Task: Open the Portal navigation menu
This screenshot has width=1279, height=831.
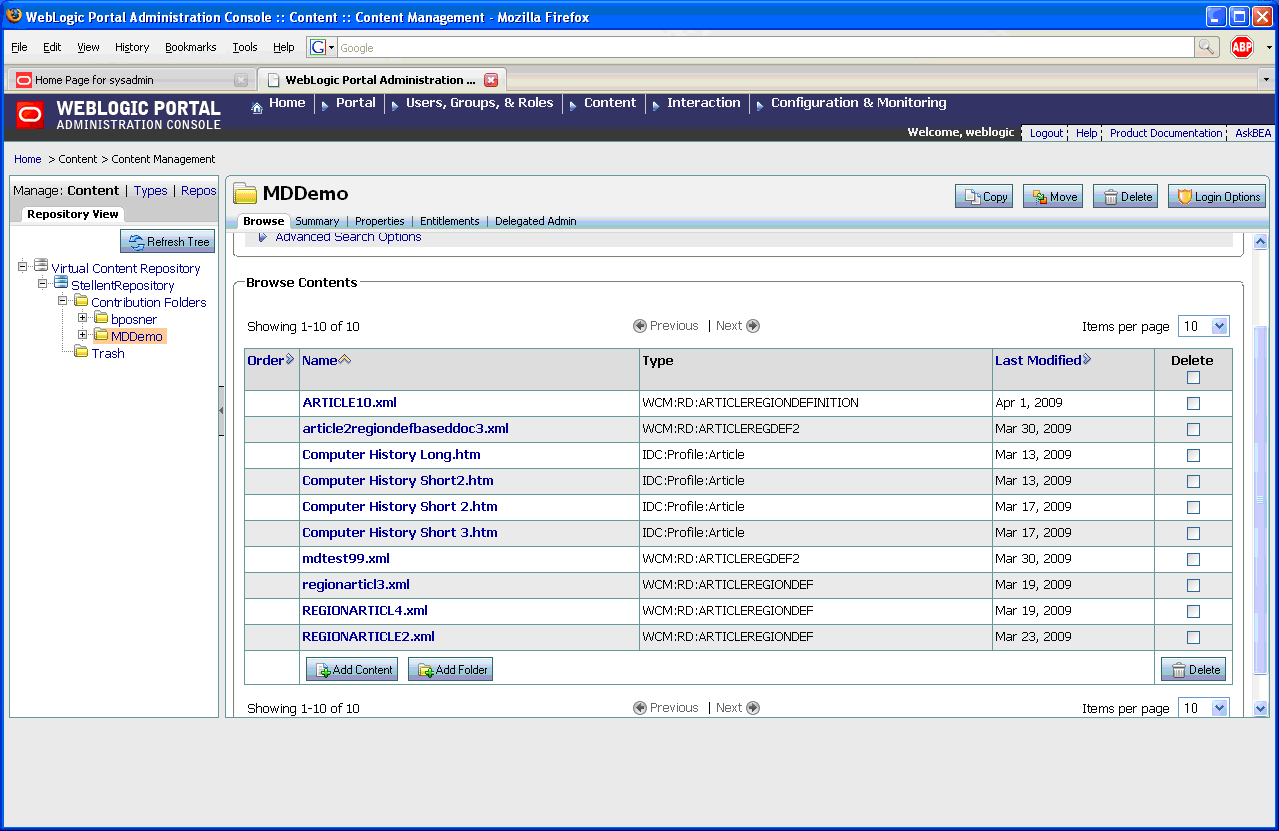Action: point(355,103)
